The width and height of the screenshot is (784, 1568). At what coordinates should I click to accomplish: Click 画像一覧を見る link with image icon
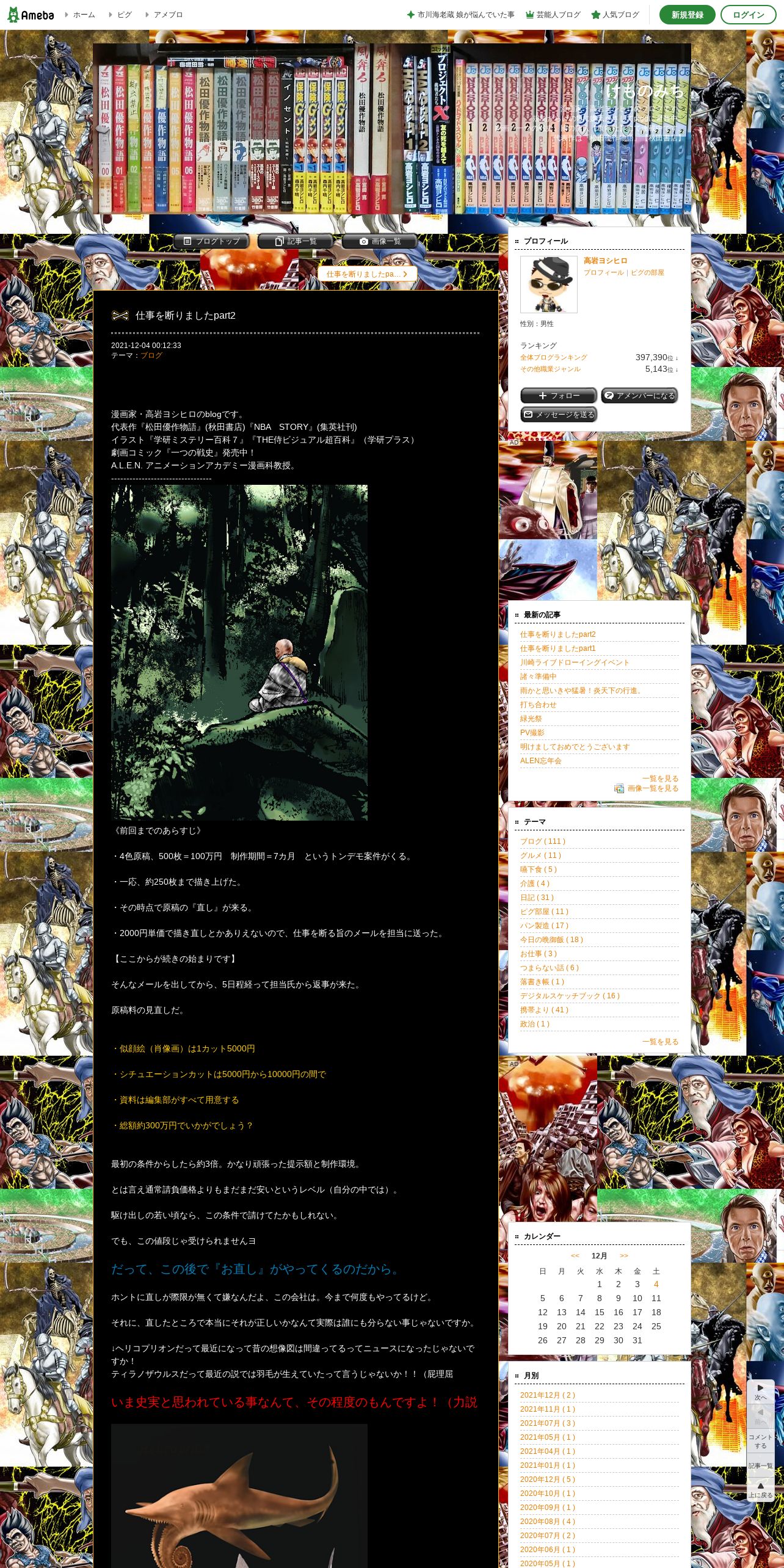pyautogui.click(x=646, y=788)
